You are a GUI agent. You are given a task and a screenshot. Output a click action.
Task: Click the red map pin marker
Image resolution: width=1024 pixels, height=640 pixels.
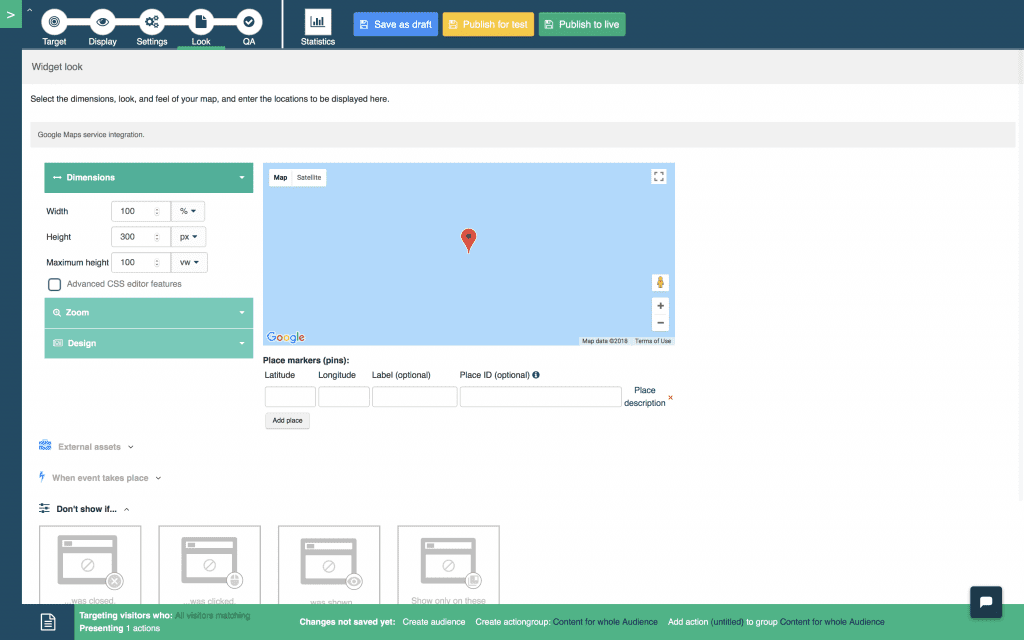point(468,239)
